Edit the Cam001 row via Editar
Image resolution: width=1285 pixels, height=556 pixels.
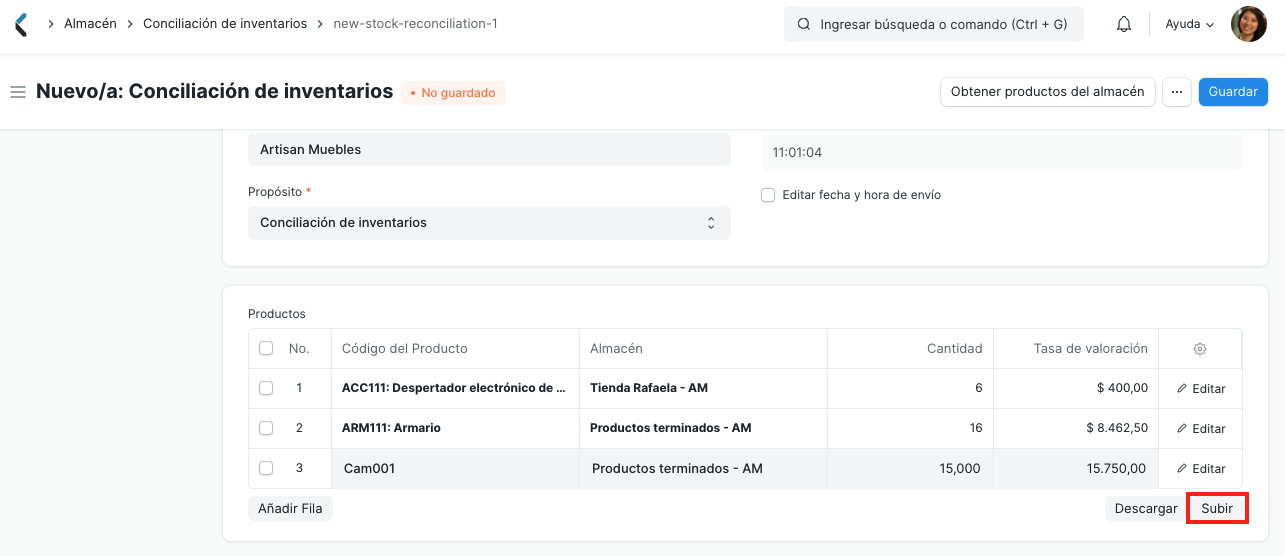click(1200, 469)
